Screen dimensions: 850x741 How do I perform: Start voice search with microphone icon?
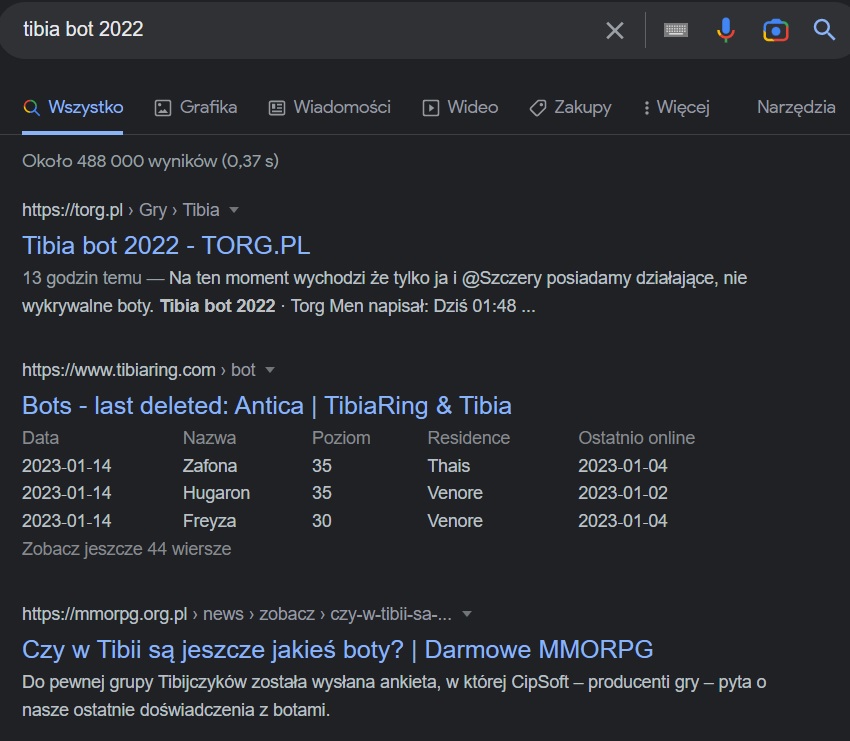click(x=726, y=30)
